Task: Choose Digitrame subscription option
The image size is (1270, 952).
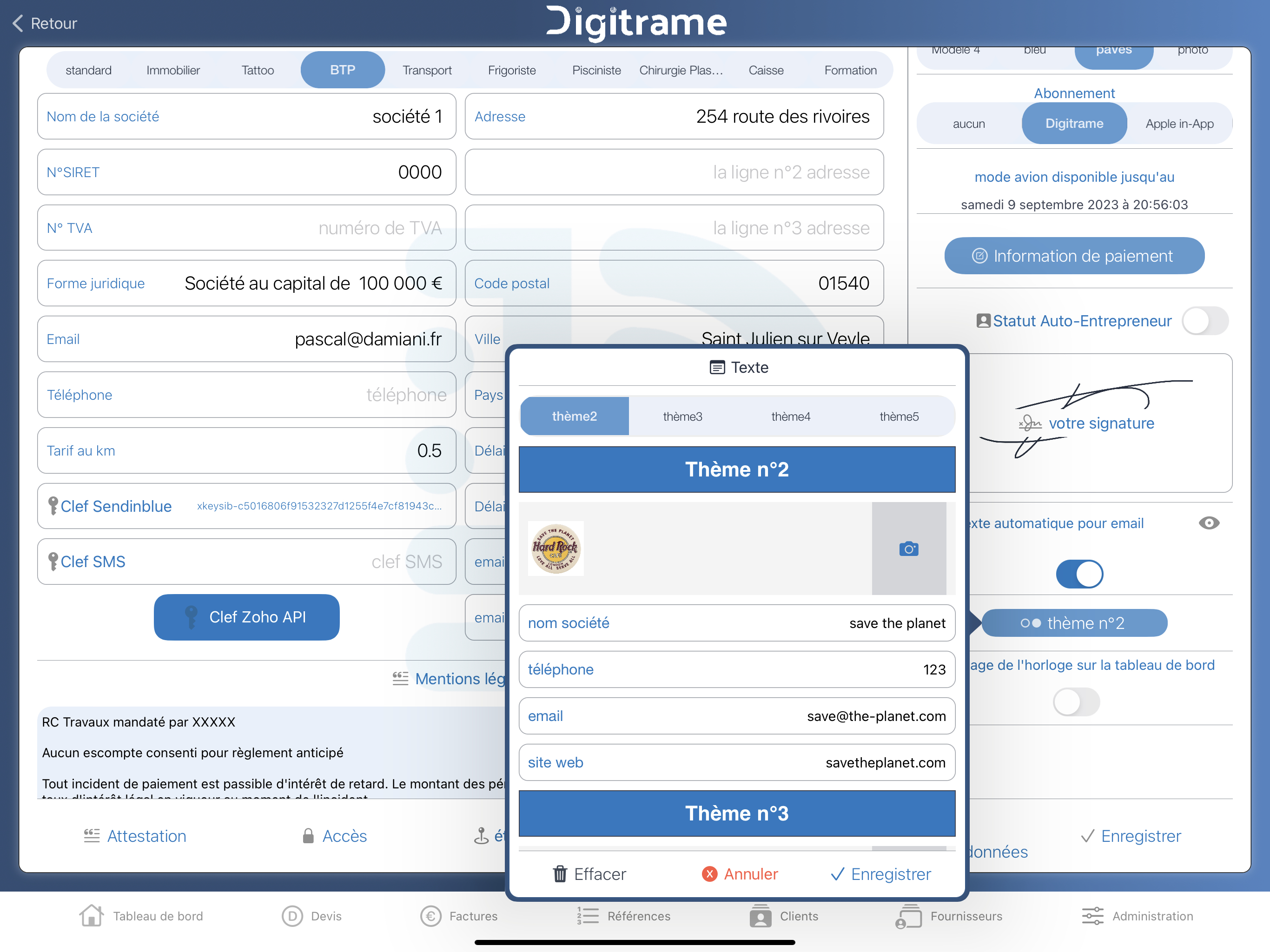Action: point(1074,124)
